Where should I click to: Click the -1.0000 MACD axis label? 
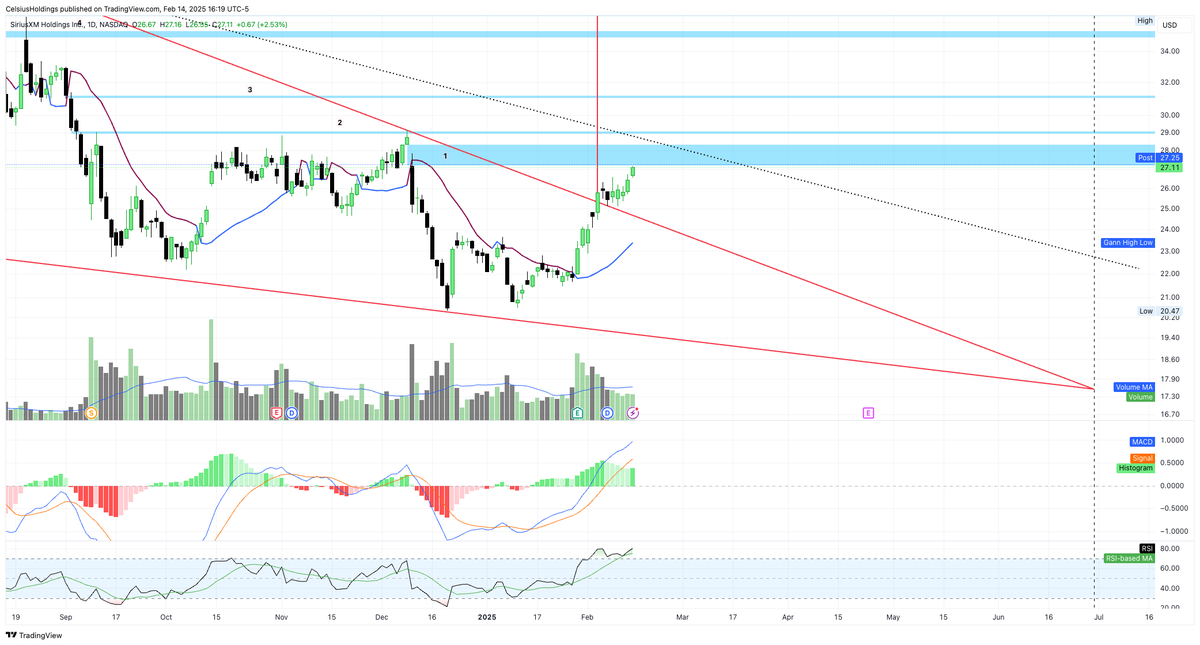tap(1172, 532)
